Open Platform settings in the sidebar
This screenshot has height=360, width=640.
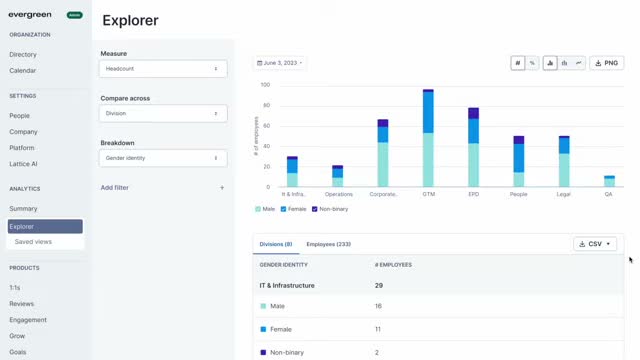point(22,148)
